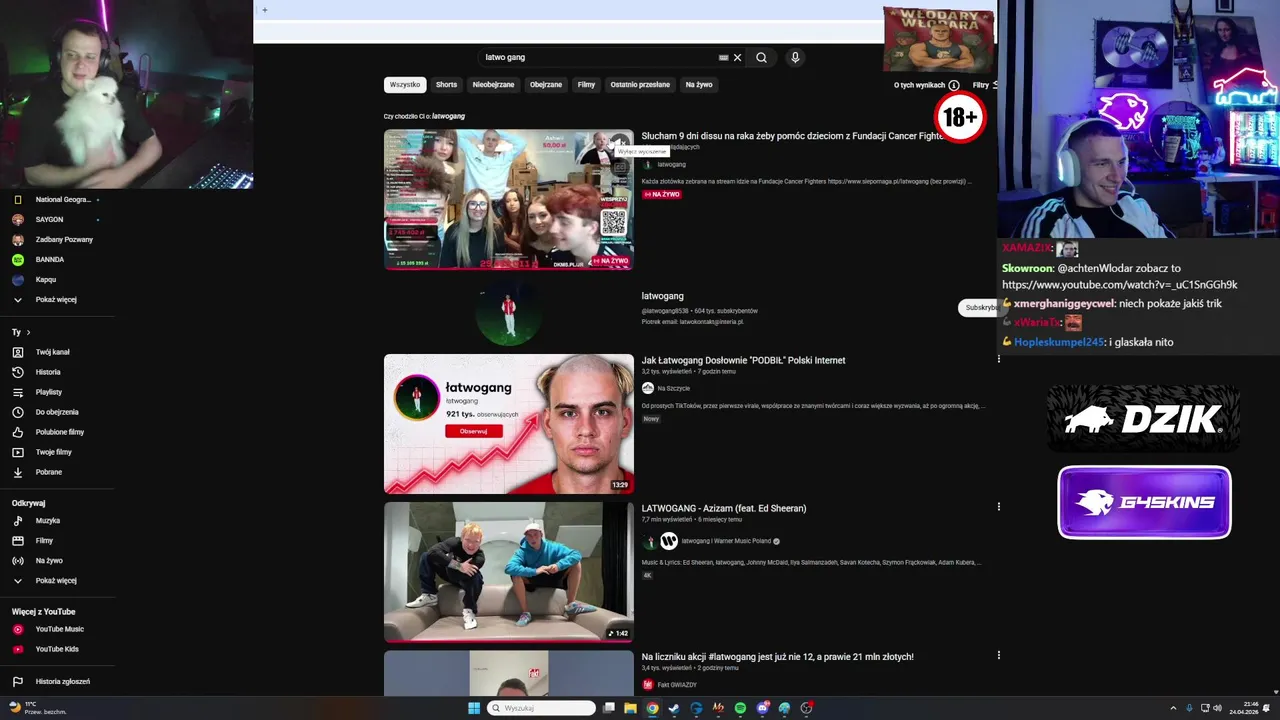
Task: Open the SAYGON subscription channel
Action: pyautogui.click(x=49, y=220)
